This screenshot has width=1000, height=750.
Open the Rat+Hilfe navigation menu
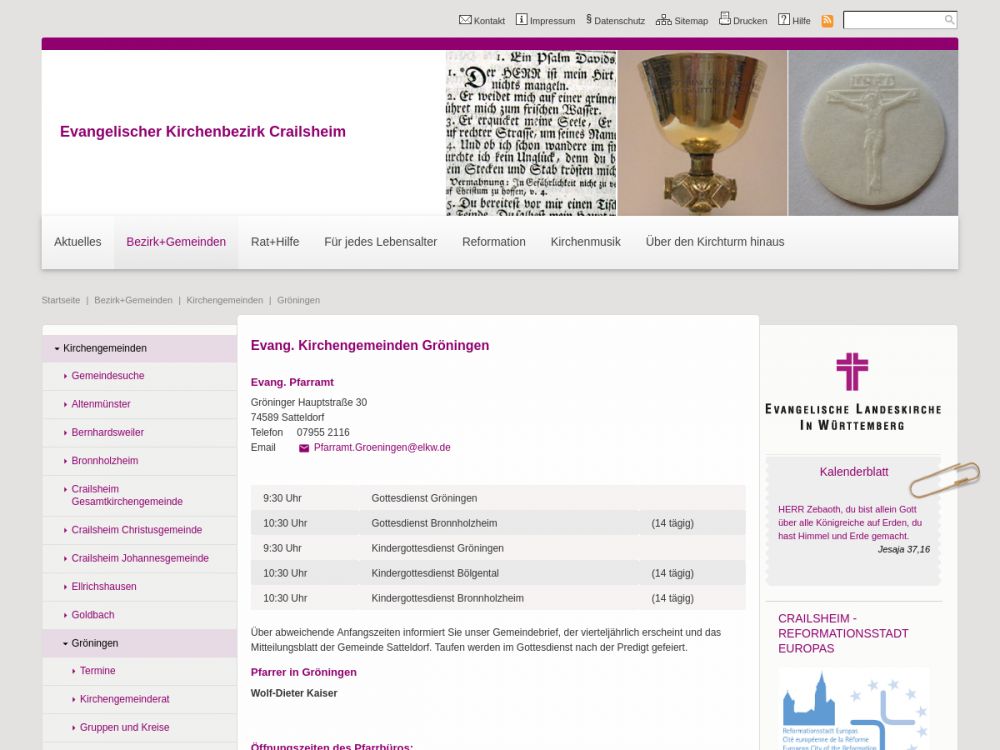275,242
